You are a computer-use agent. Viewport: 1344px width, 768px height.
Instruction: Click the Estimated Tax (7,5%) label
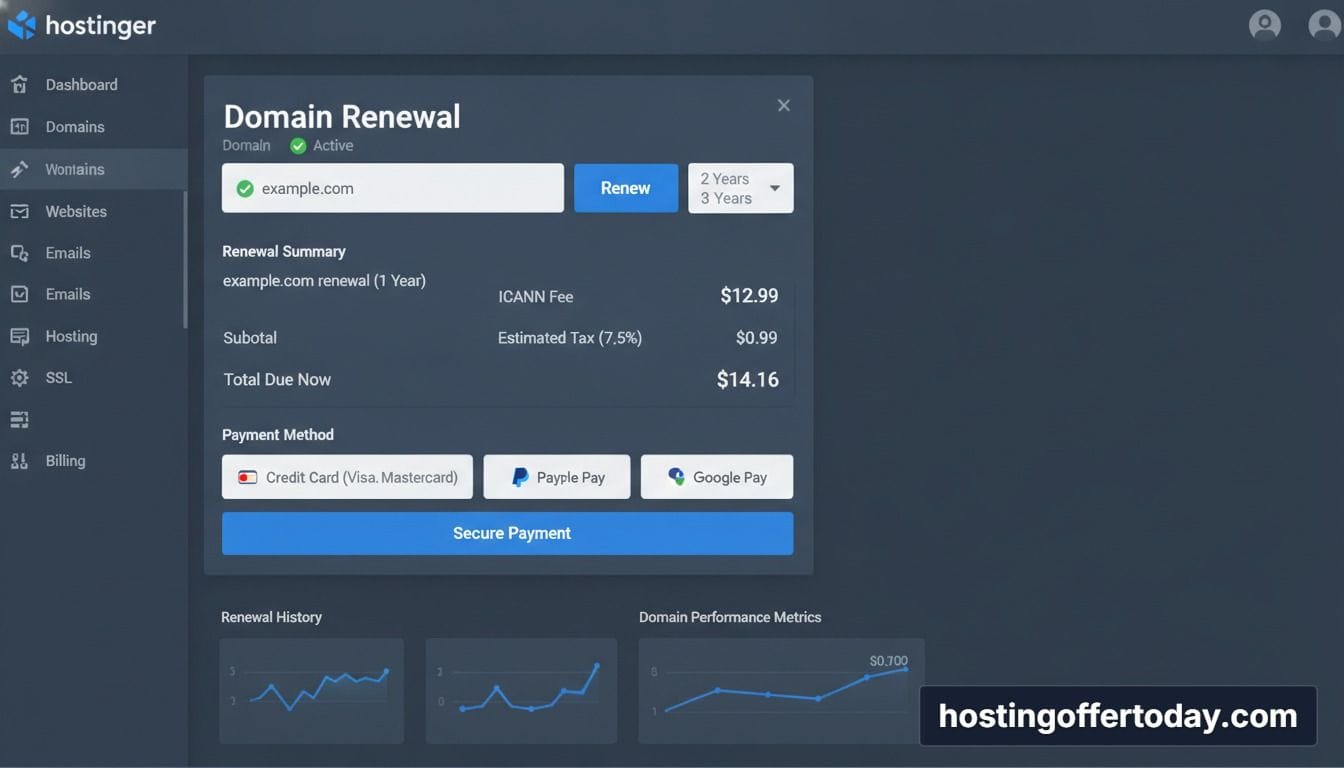coord(570,338)
